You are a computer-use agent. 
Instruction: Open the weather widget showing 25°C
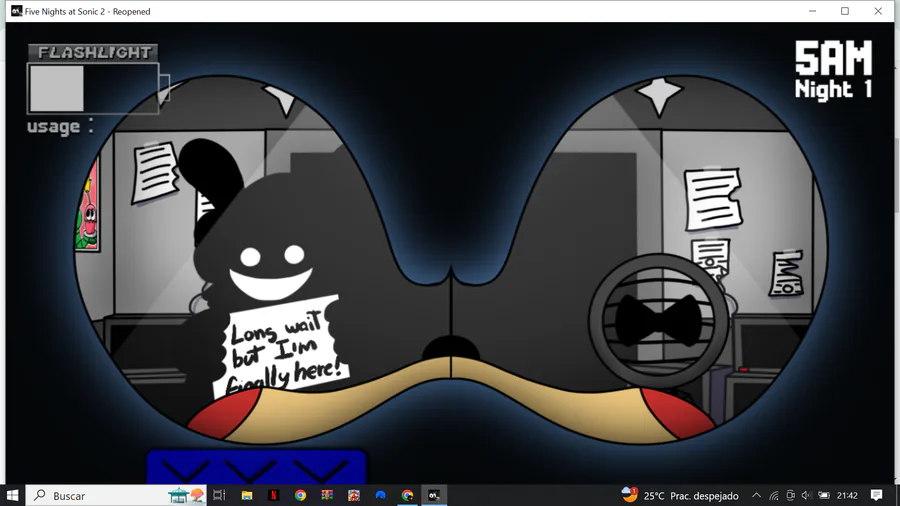click(x=680, y=495)
